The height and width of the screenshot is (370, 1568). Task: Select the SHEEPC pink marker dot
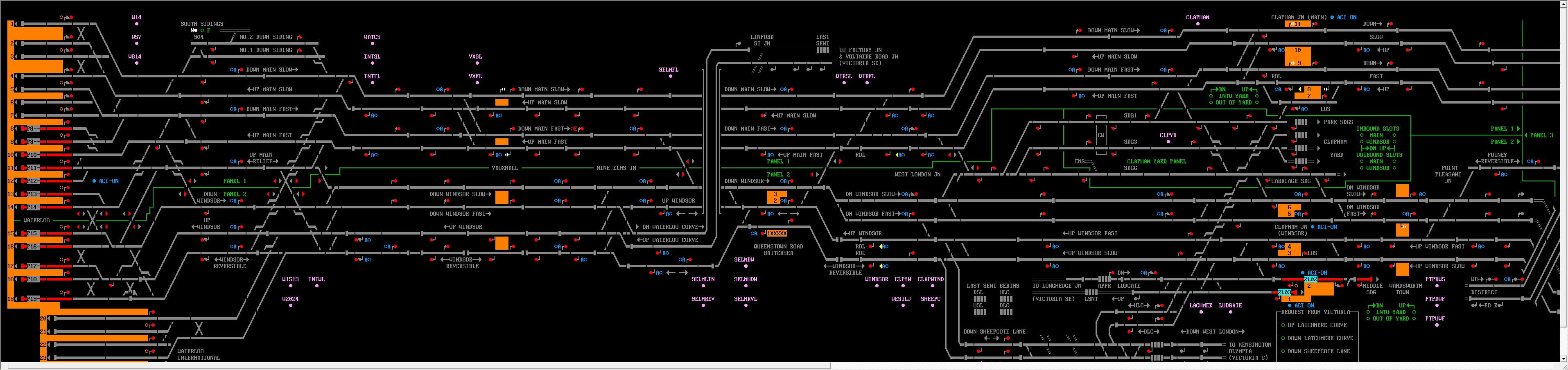931,305
